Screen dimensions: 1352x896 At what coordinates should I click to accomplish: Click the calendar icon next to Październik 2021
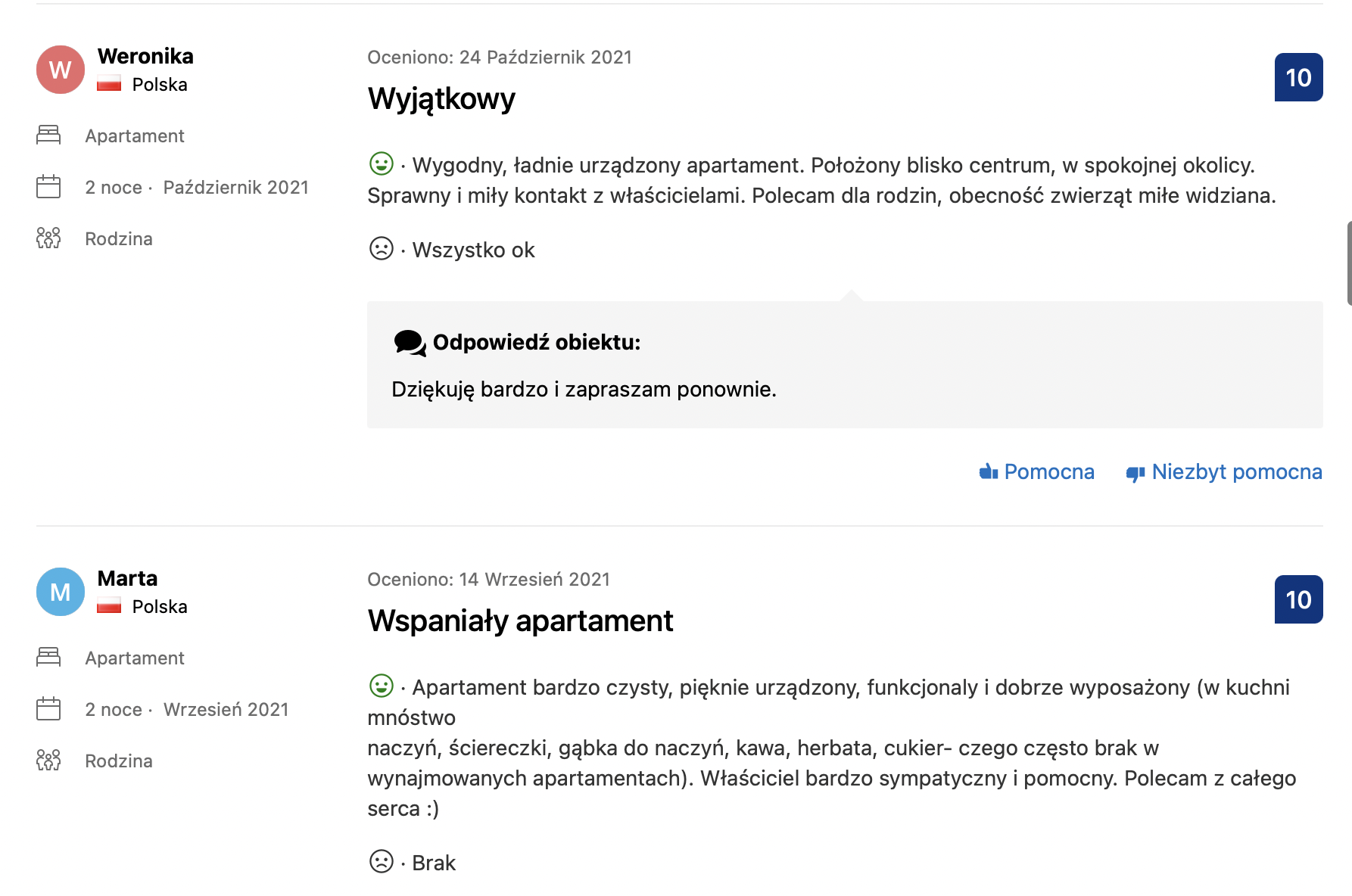tap(48, 187)
